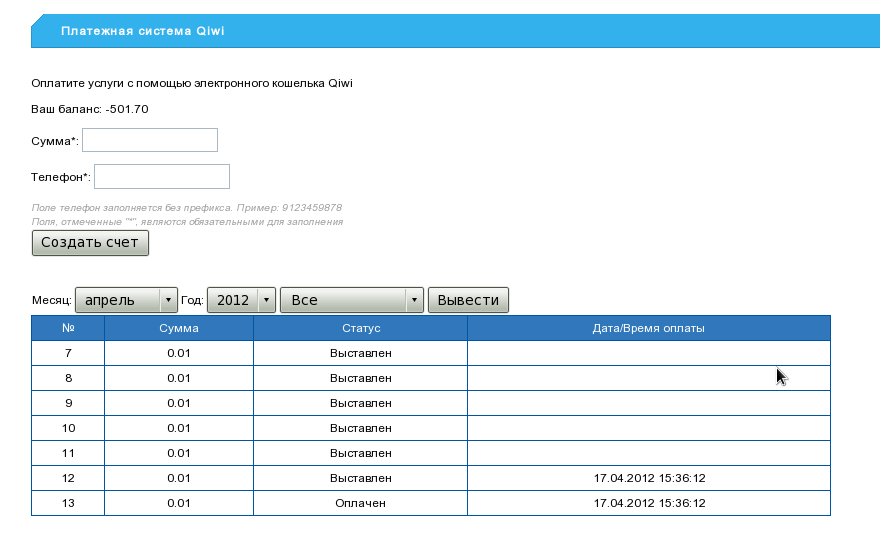
Task: Click the Сумма input field
Action: tap(150, 140)
